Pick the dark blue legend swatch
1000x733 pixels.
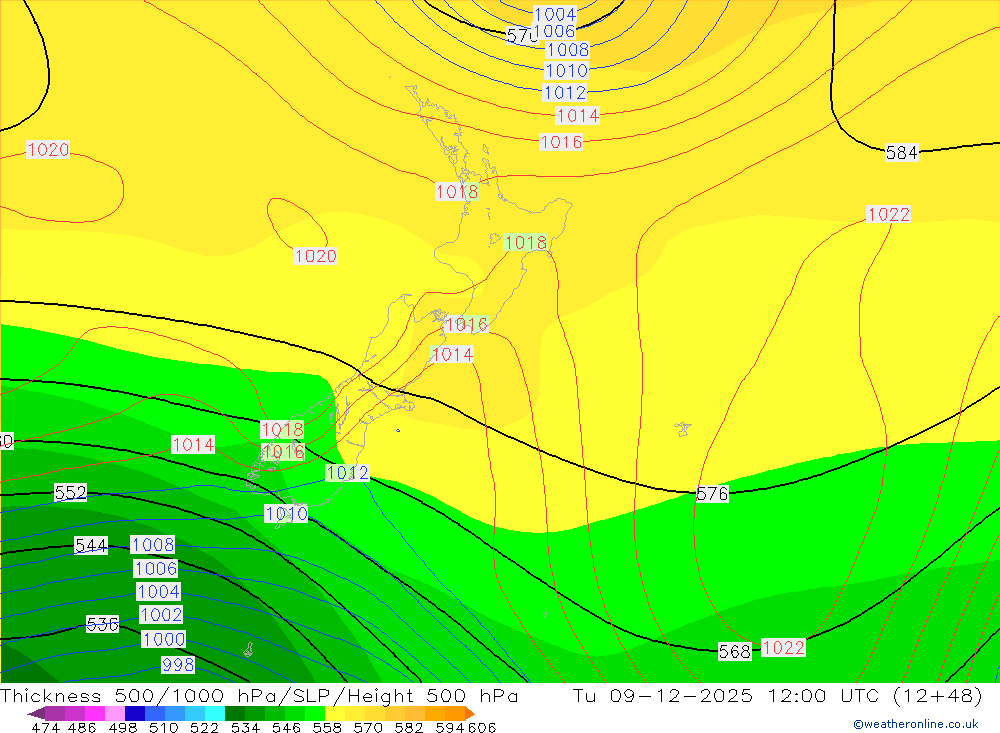[135, 713]
